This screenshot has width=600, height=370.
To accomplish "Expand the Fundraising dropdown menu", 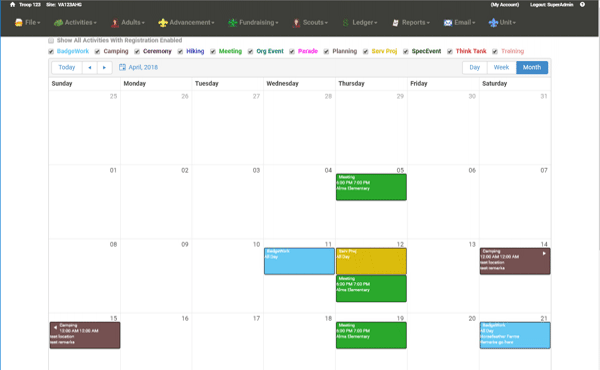I will click(253, 23).
